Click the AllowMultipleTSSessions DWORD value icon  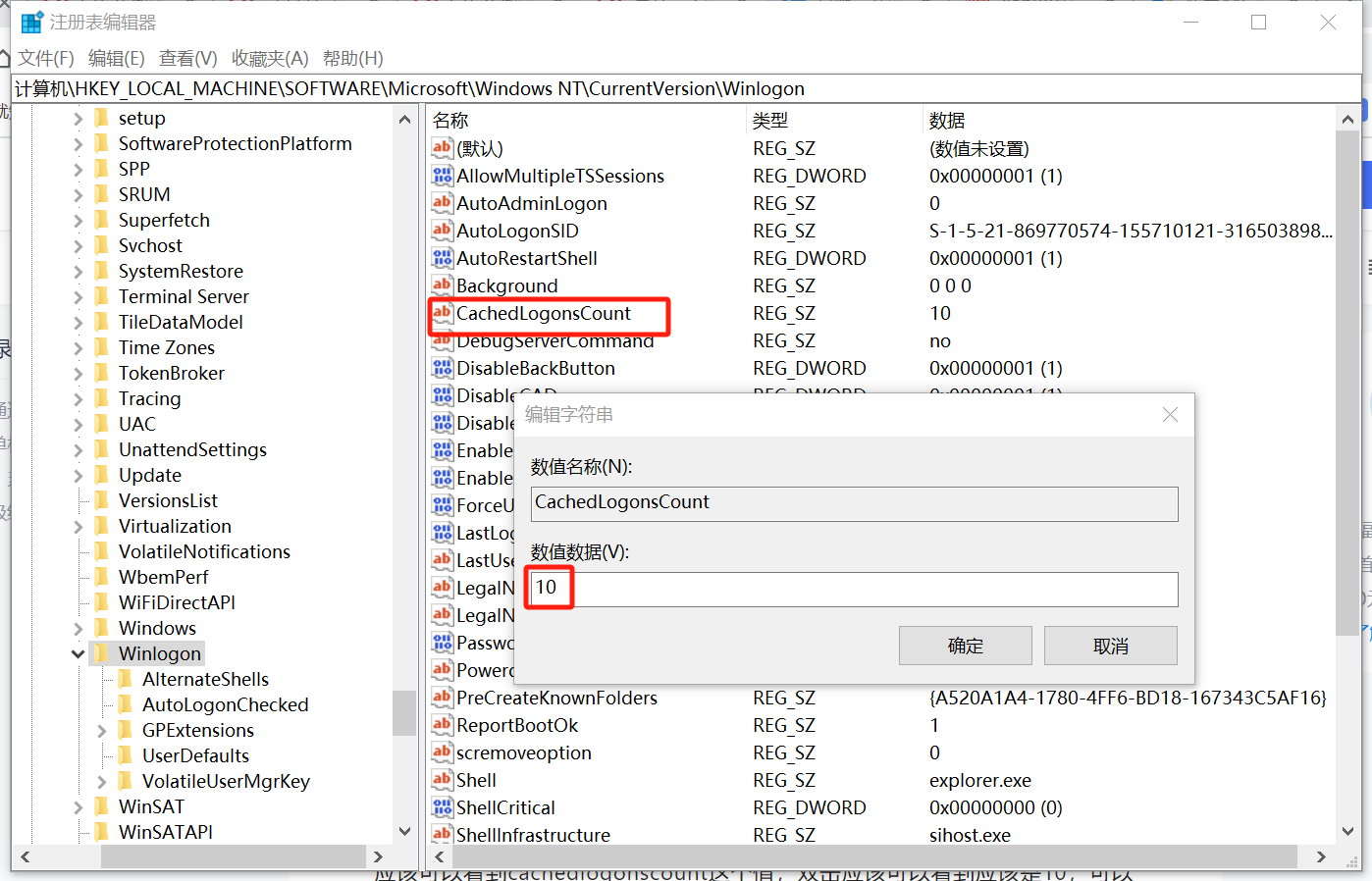click(x=443, y=176)
